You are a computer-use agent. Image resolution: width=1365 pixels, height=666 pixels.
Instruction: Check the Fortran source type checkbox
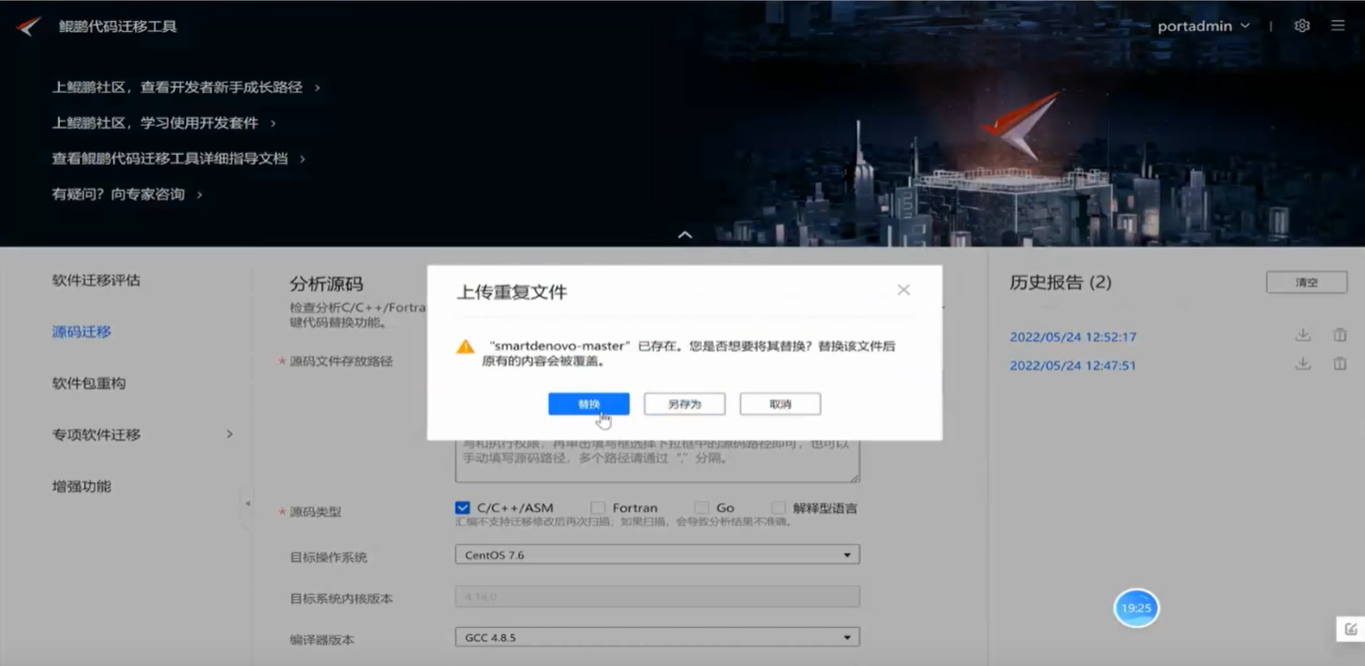tap(598, 508)
